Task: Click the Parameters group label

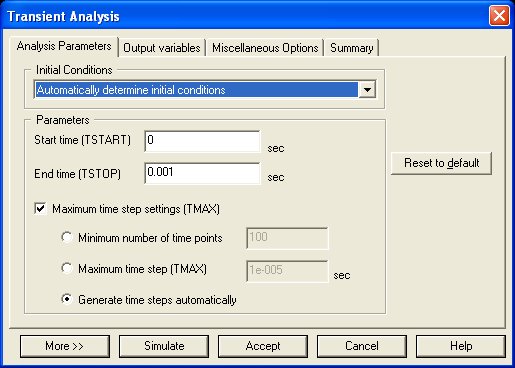Action: (x=63, y=120)
